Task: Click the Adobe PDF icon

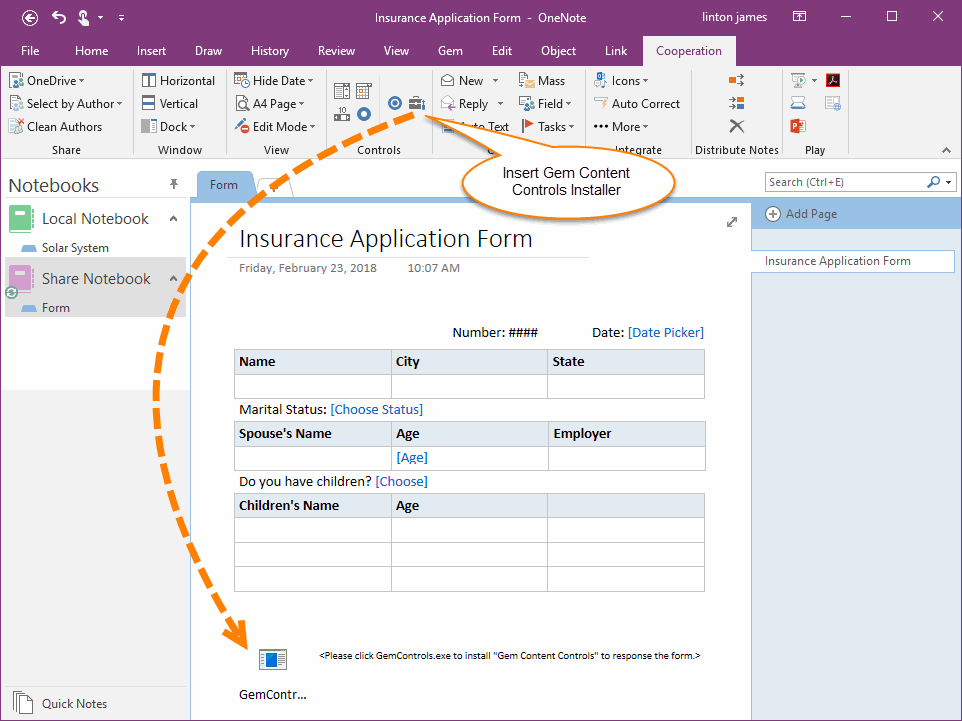Action: pyautogui.click(x=833, y=80)
